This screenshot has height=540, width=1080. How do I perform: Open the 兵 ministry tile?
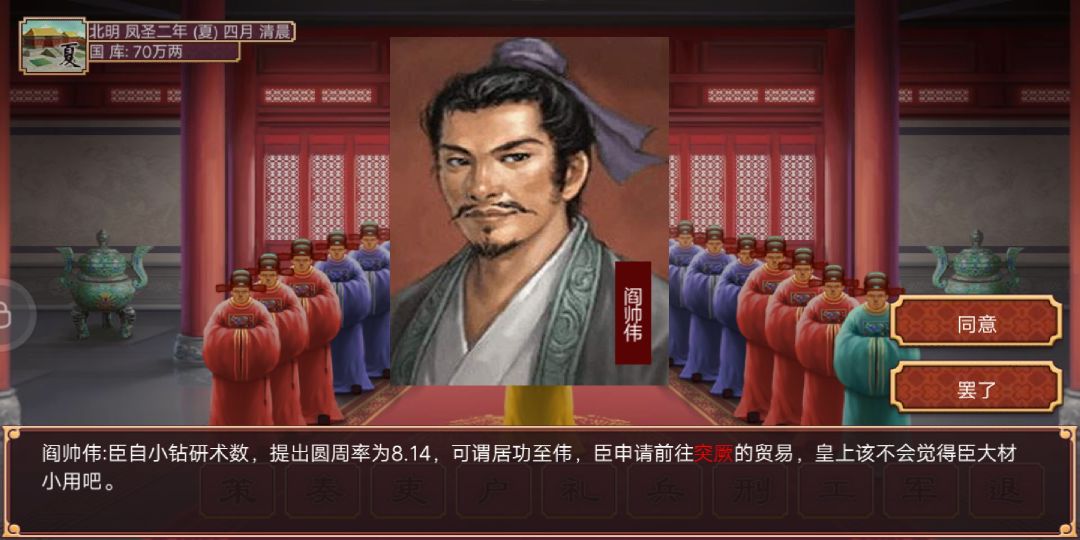(x=664, y=490)
